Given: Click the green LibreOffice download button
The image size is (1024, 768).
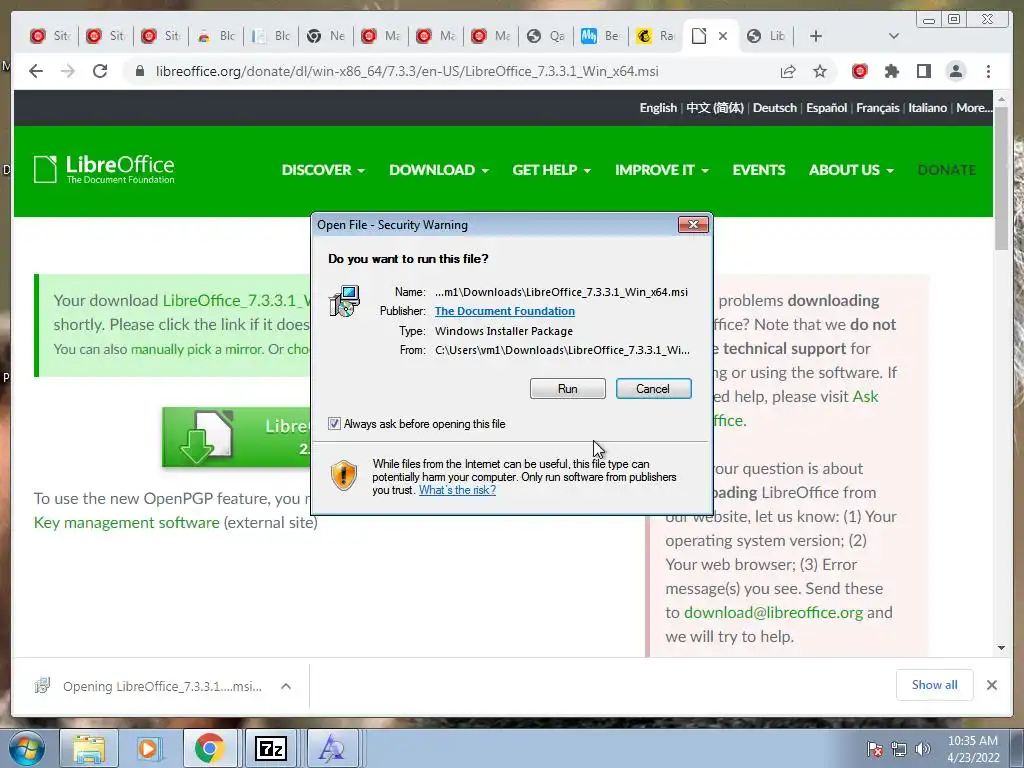Looking at the screenshot, I should pyautogui.click(x=236, y=437).
